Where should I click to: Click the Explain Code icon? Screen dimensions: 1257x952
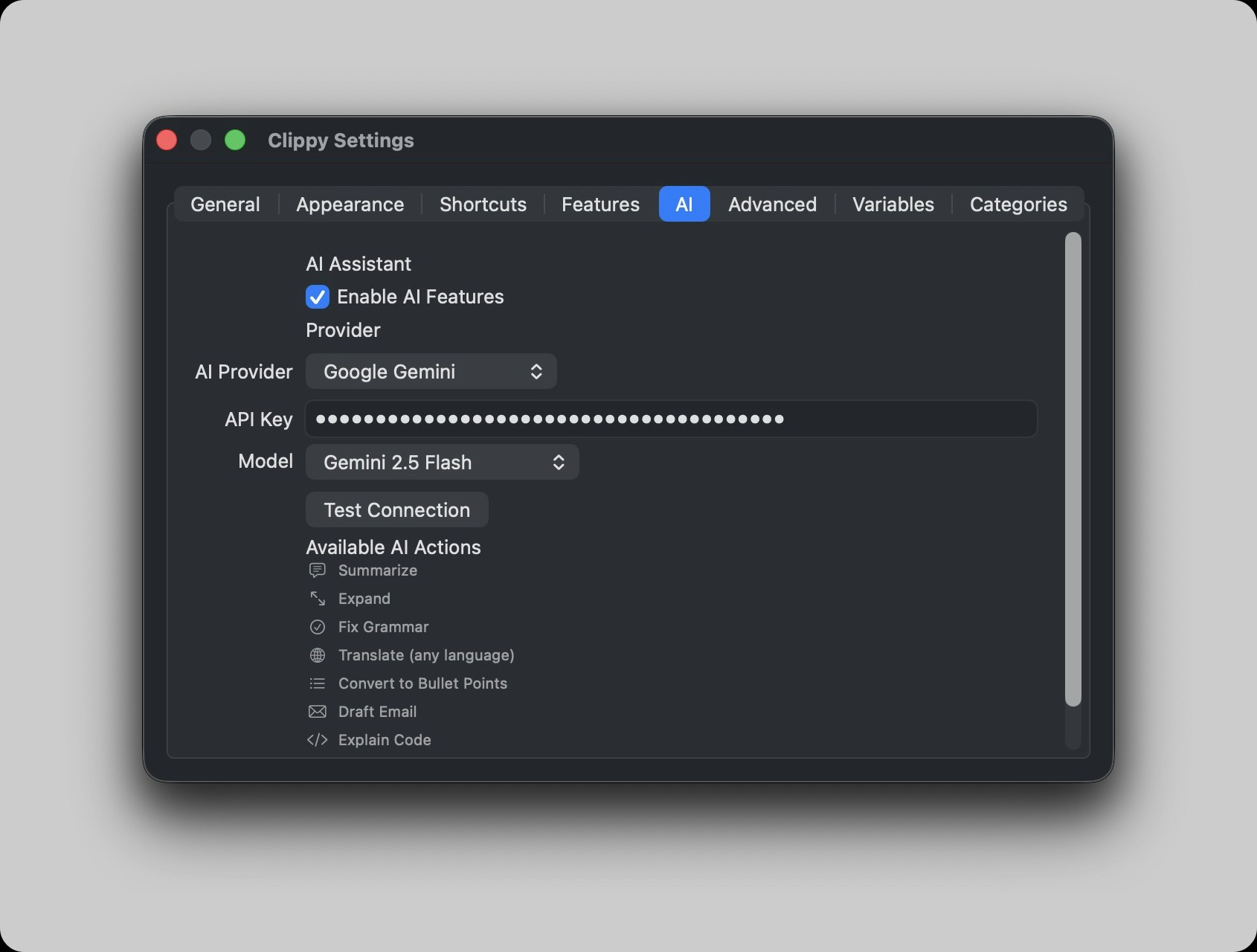(x=318, y=740)
